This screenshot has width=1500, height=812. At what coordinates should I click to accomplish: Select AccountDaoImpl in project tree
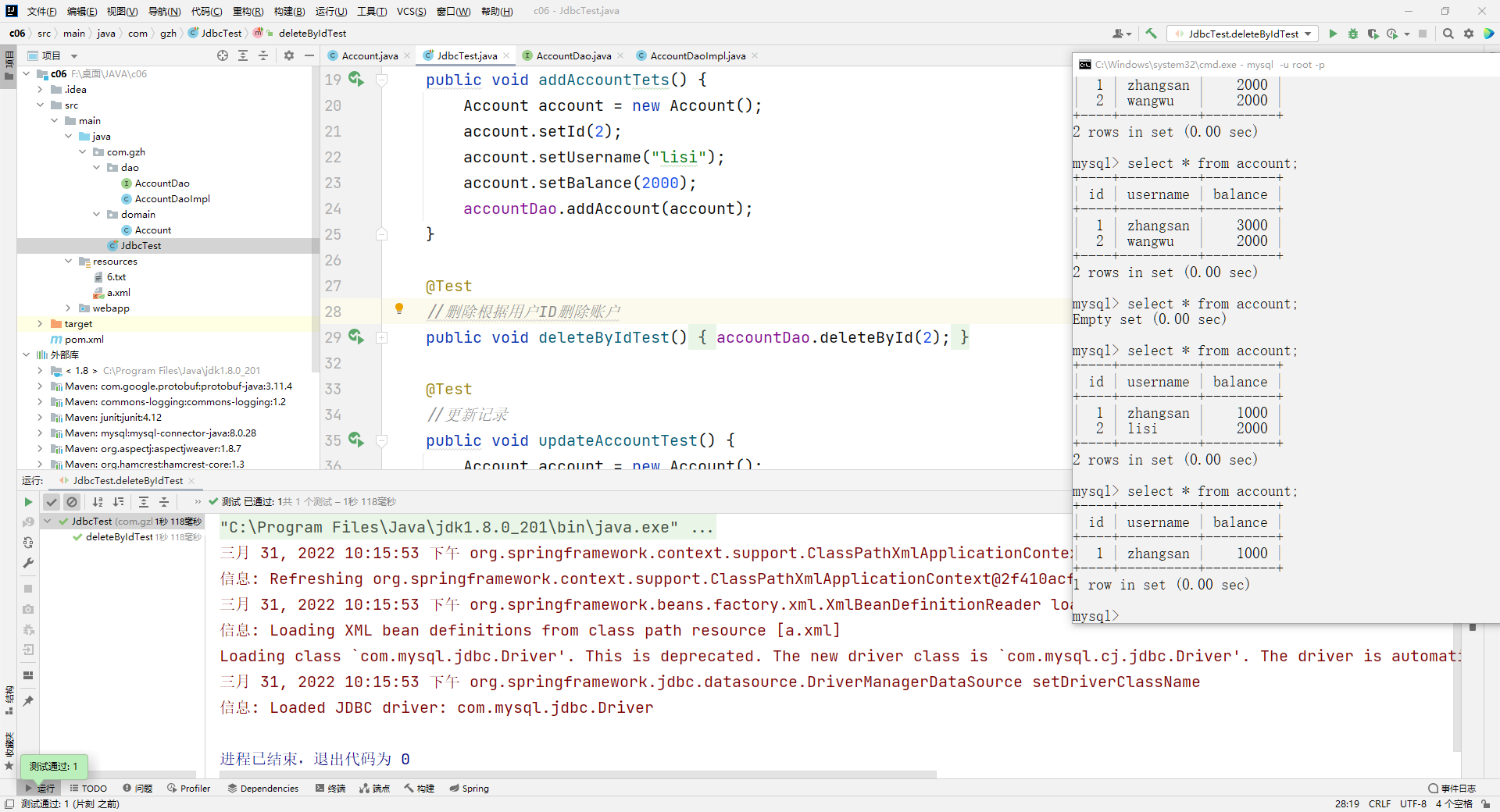tap(172, 198)
